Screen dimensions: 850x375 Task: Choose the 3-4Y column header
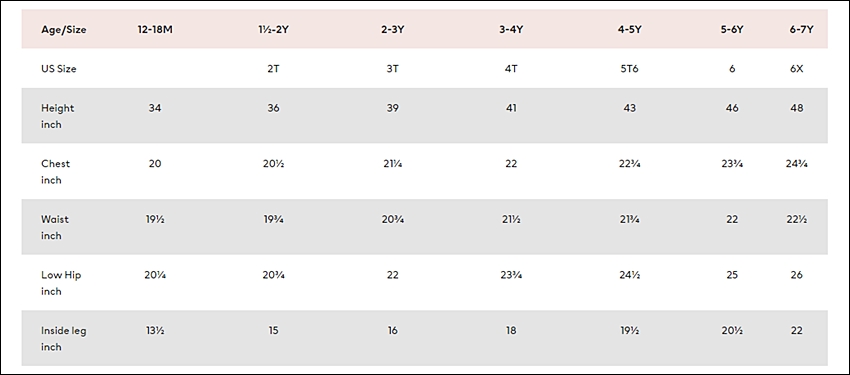tap(511, 30)
